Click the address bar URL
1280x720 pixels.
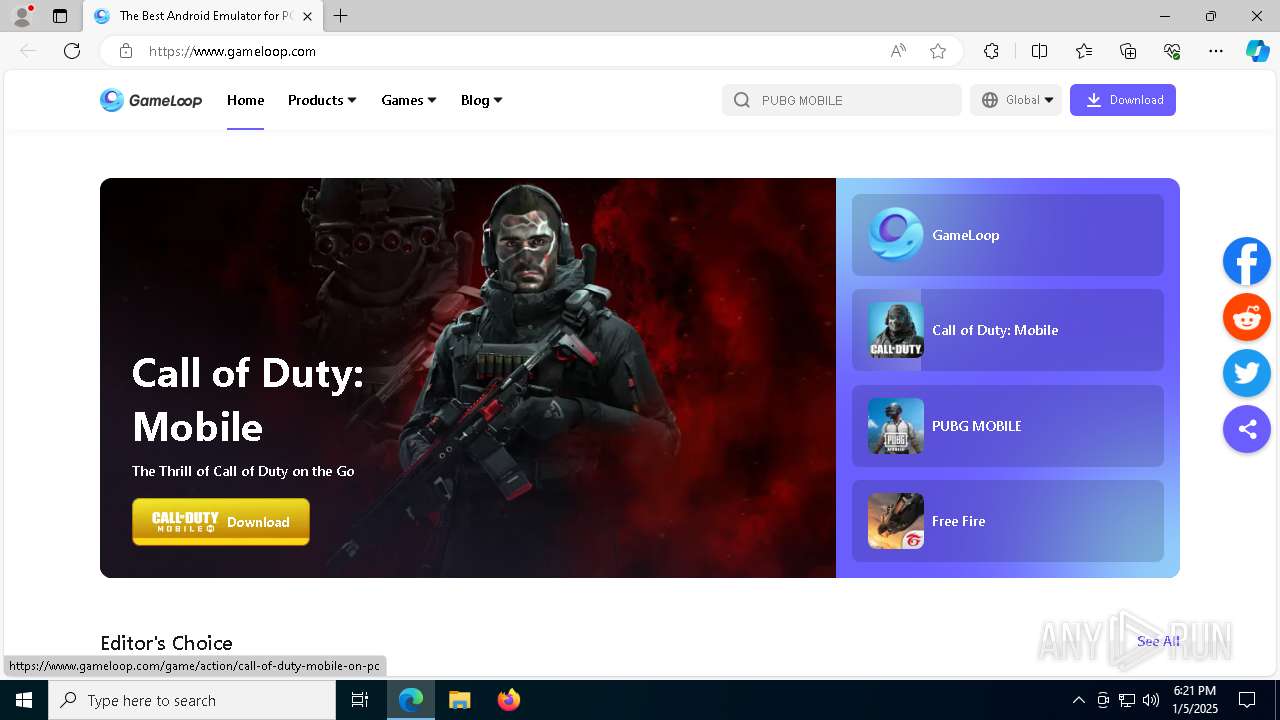232,51
